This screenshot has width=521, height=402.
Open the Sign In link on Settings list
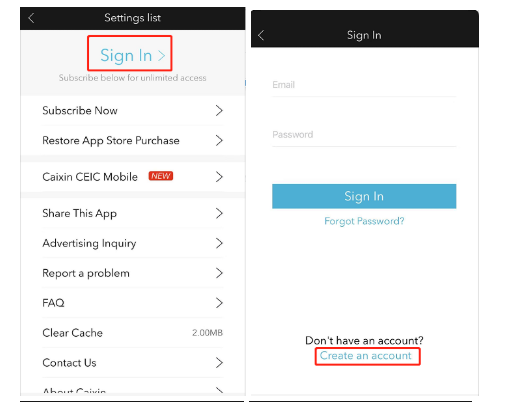(x=130, y=53)
